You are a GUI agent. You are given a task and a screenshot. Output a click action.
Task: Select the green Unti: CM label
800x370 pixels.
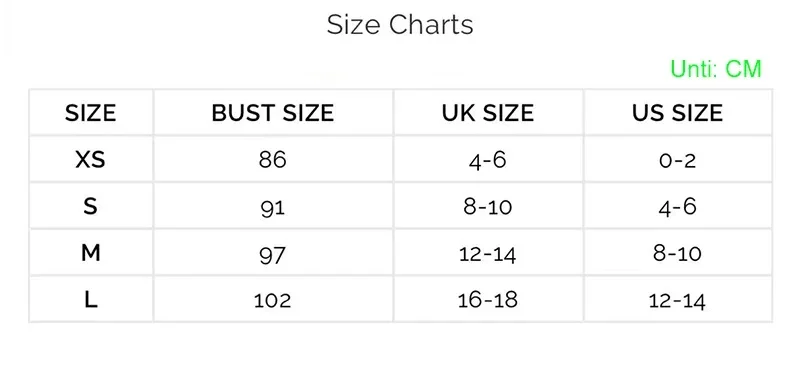(716, 69)
